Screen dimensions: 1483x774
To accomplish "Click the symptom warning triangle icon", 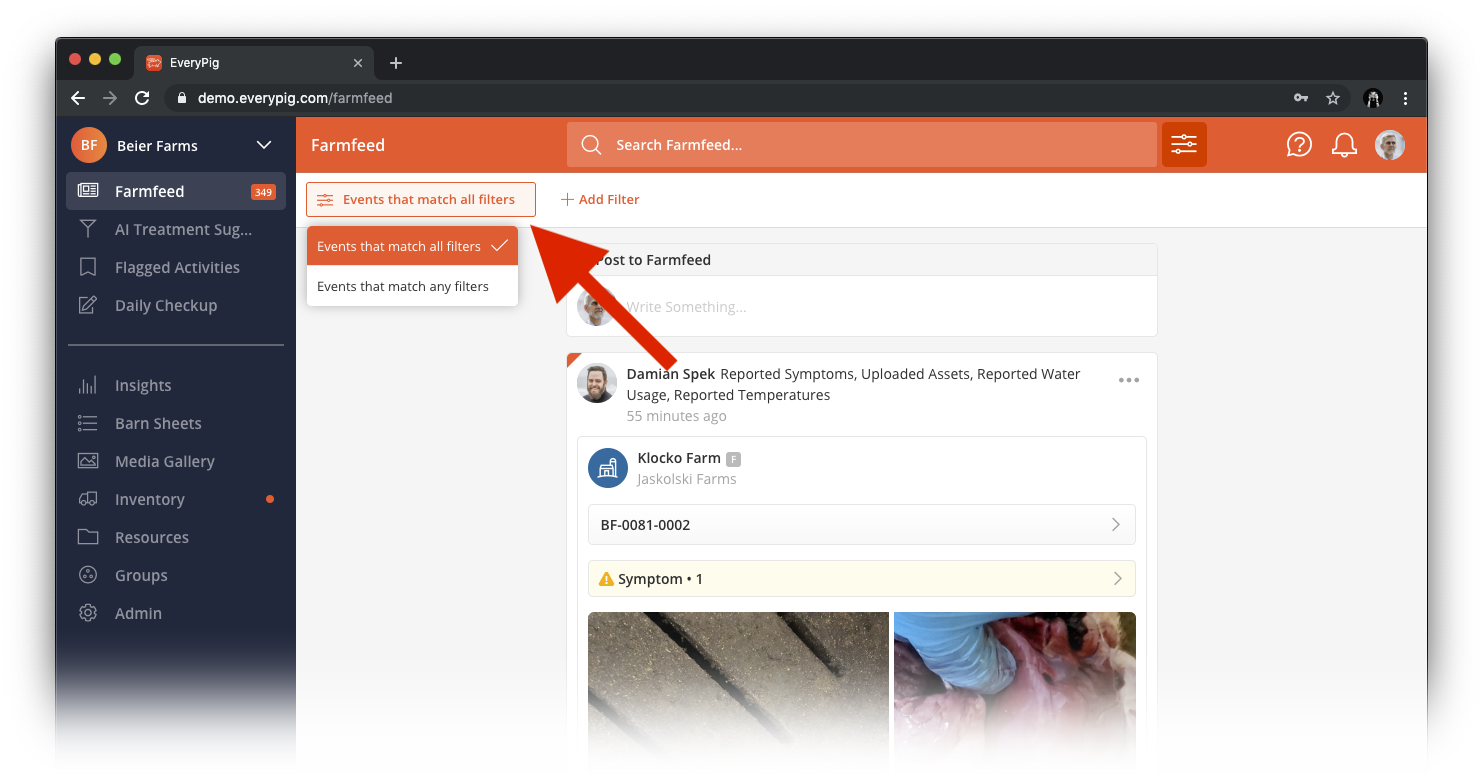I will coord(606,579).
